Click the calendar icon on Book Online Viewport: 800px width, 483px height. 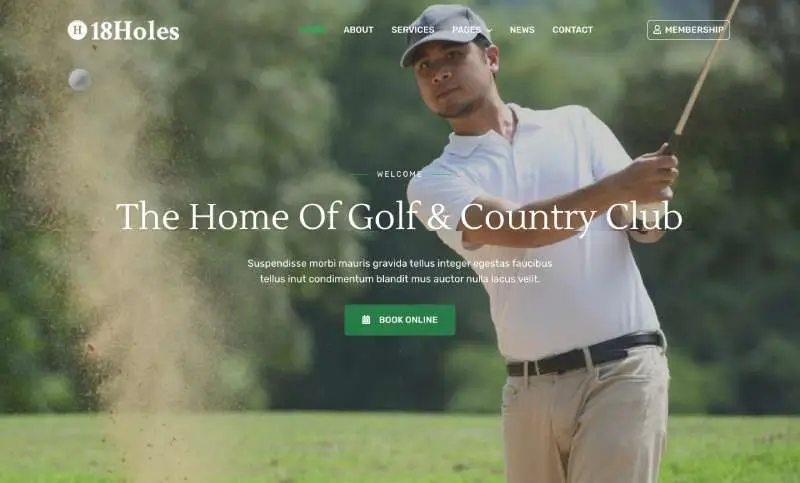pyautogui.click(x=366, y=320)
